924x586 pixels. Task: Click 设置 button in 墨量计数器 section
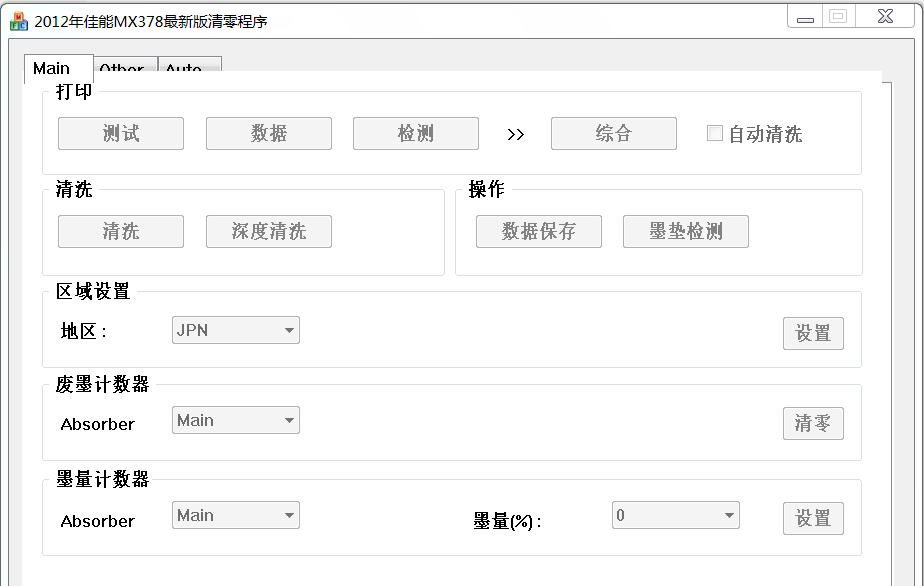(813, 518)
